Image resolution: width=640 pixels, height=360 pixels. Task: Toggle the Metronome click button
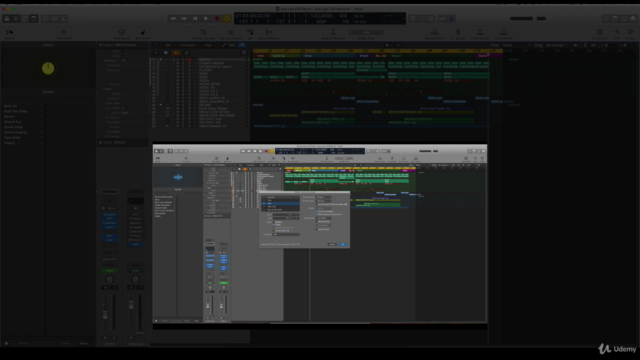point(451,18)
